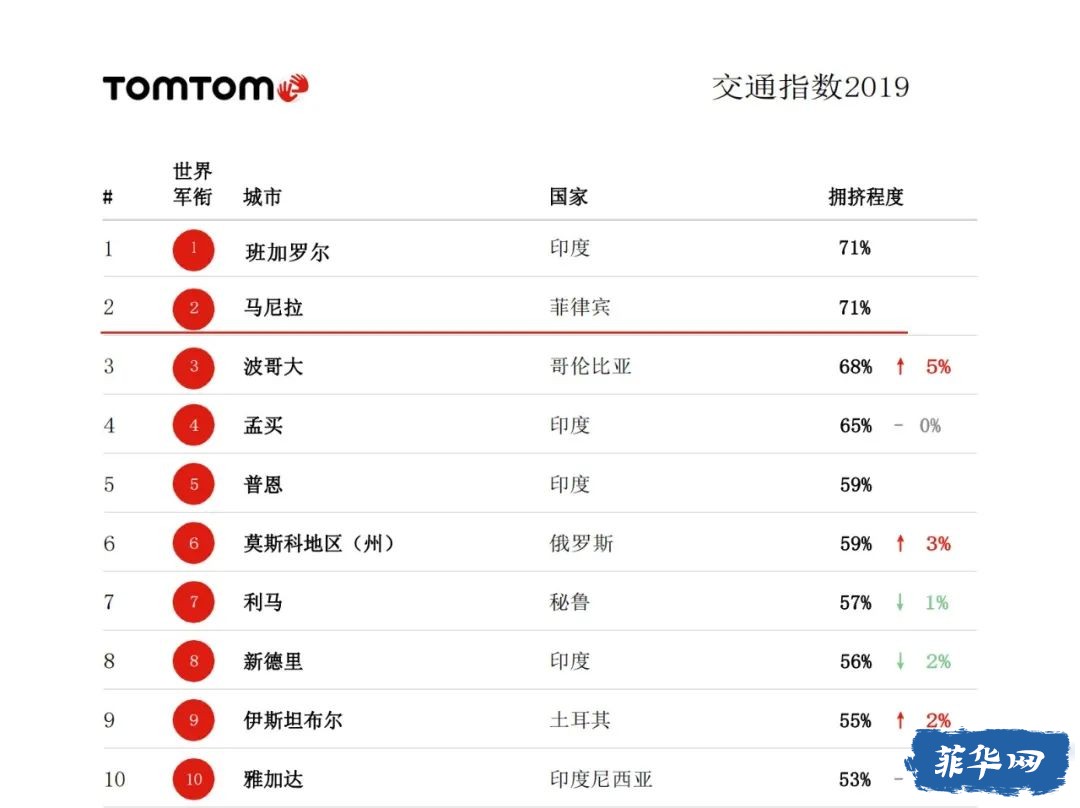Image resolution: width=1080 pixels, height=808 pixels.
Task: Click the 世界军衔 column header
Action: [x=193, y=184]
